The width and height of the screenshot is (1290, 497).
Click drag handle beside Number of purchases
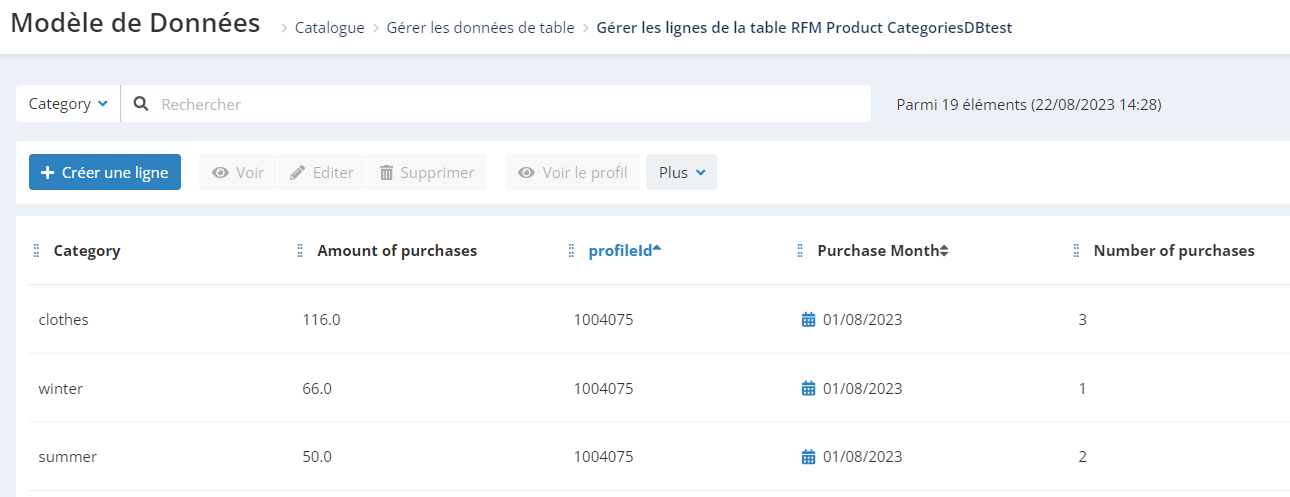(1076, 251)
